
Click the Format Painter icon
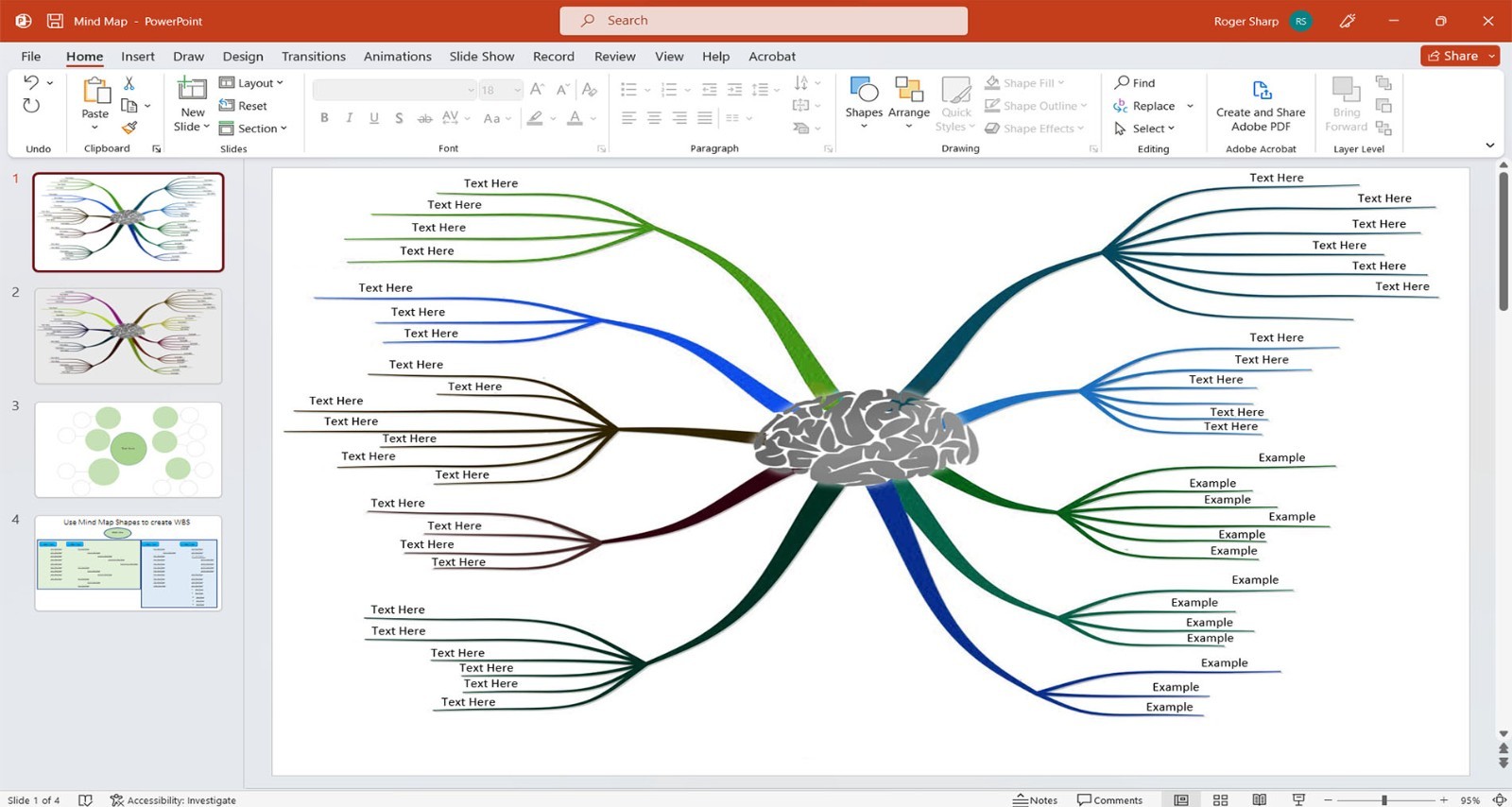[129, 128]
